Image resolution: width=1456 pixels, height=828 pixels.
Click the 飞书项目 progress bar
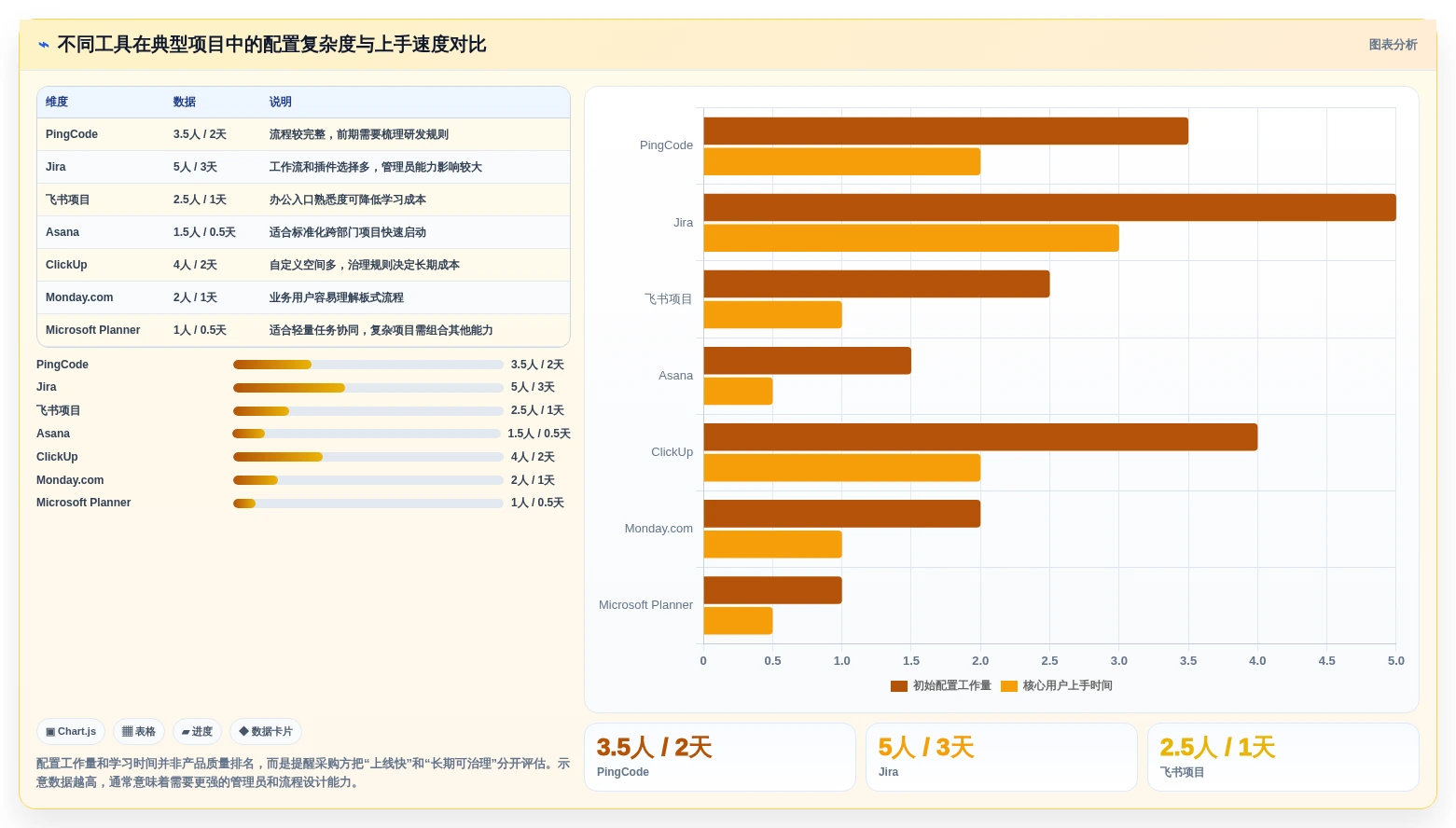(x=368, y=411)
